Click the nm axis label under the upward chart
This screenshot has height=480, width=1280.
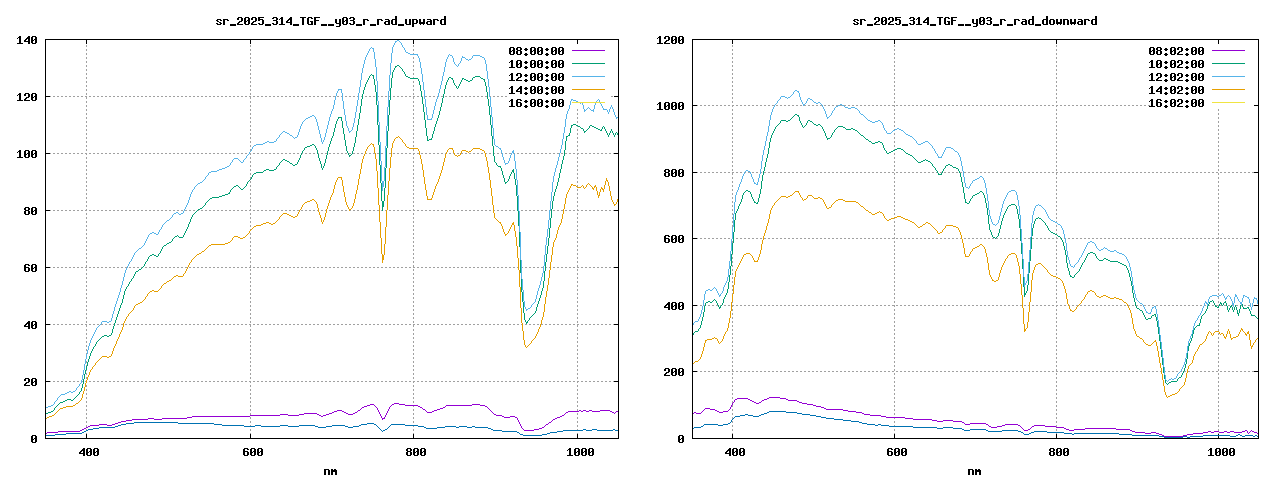point(331,469)
